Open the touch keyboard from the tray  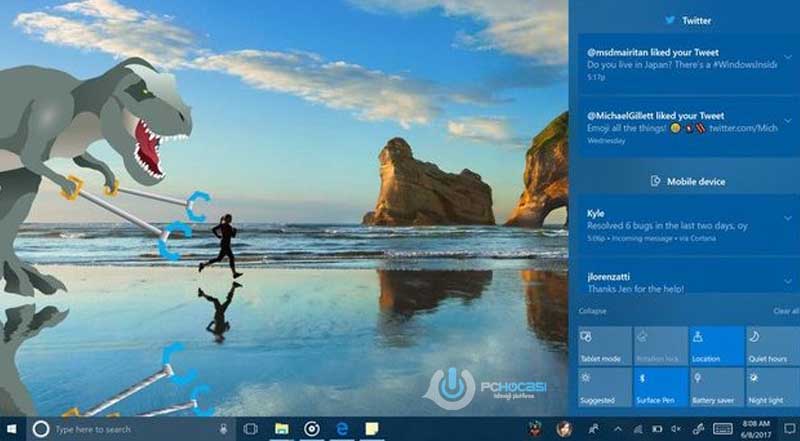tap(722, 429)
